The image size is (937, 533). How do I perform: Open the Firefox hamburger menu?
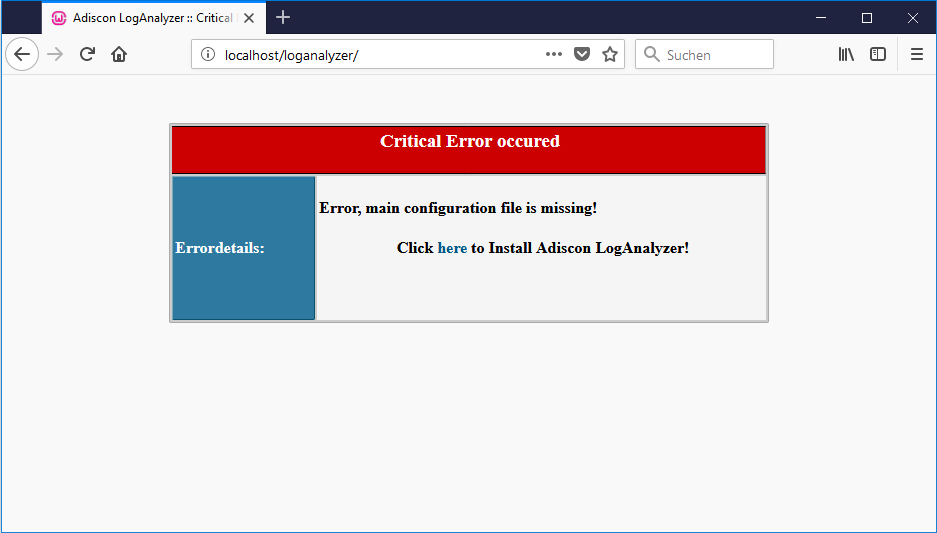tap(917, 54)
